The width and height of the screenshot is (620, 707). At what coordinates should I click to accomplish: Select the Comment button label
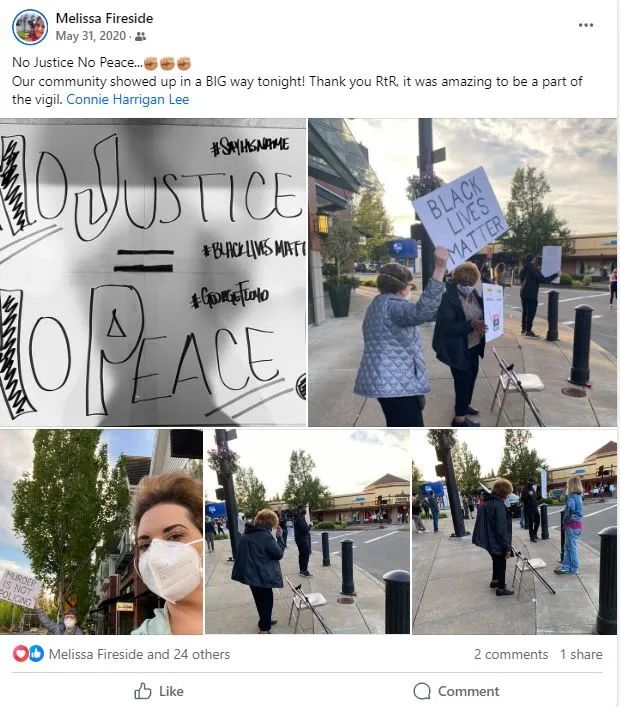pos(468,691)
